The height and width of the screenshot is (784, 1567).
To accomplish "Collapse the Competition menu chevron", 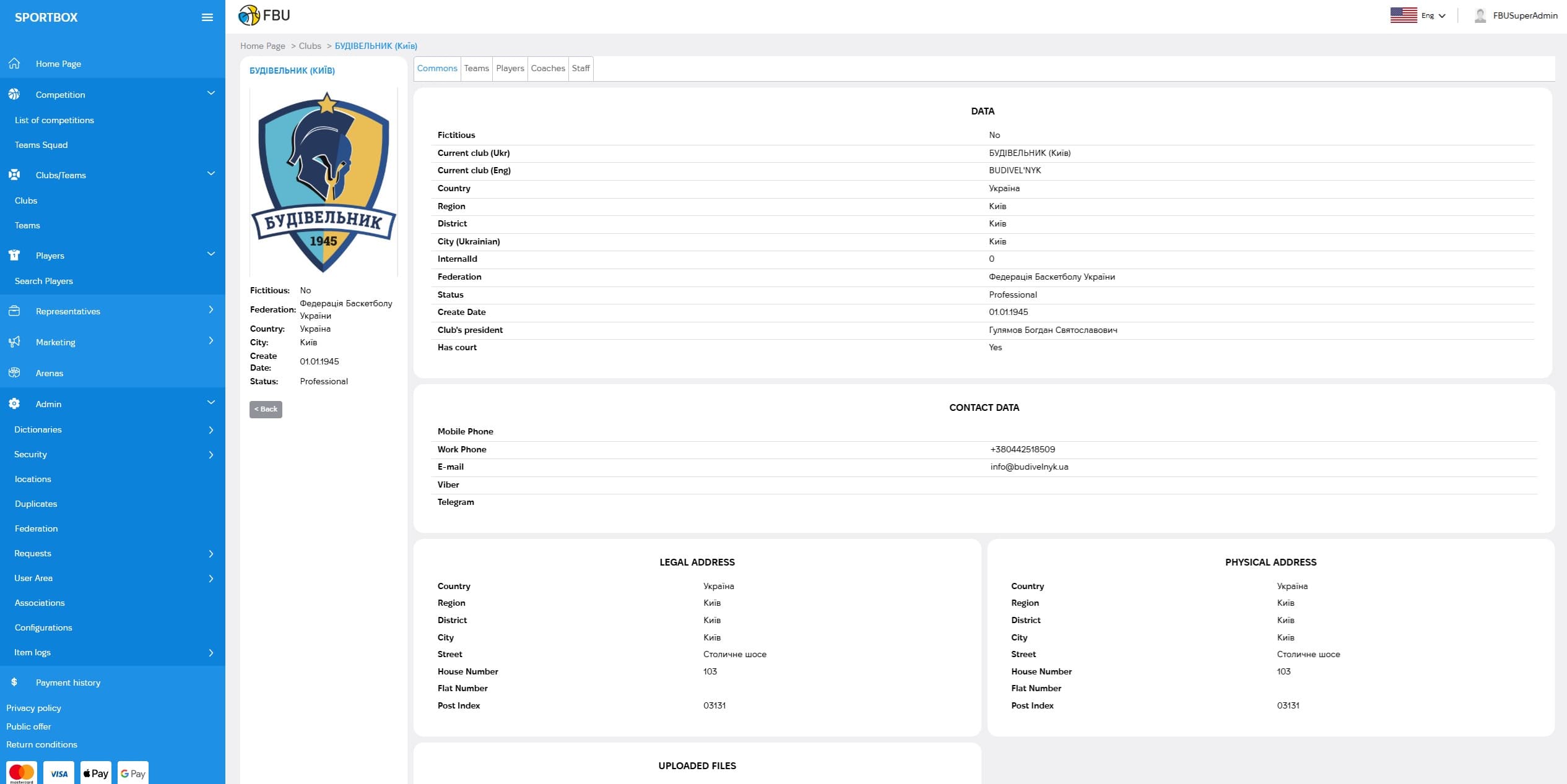I will point(211,93).
